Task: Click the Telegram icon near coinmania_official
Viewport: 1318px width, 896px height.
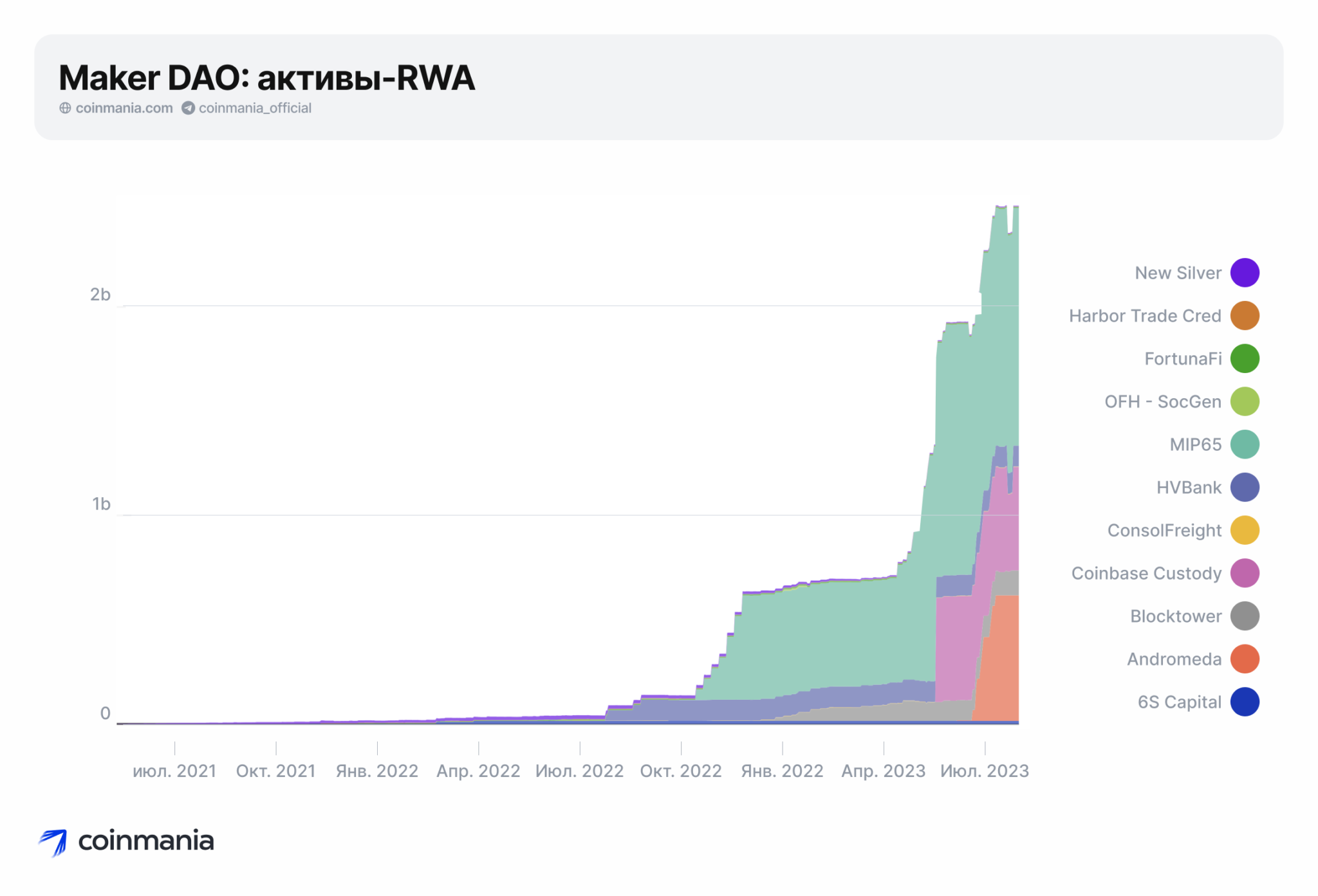Action: click(x=188, y=108)
